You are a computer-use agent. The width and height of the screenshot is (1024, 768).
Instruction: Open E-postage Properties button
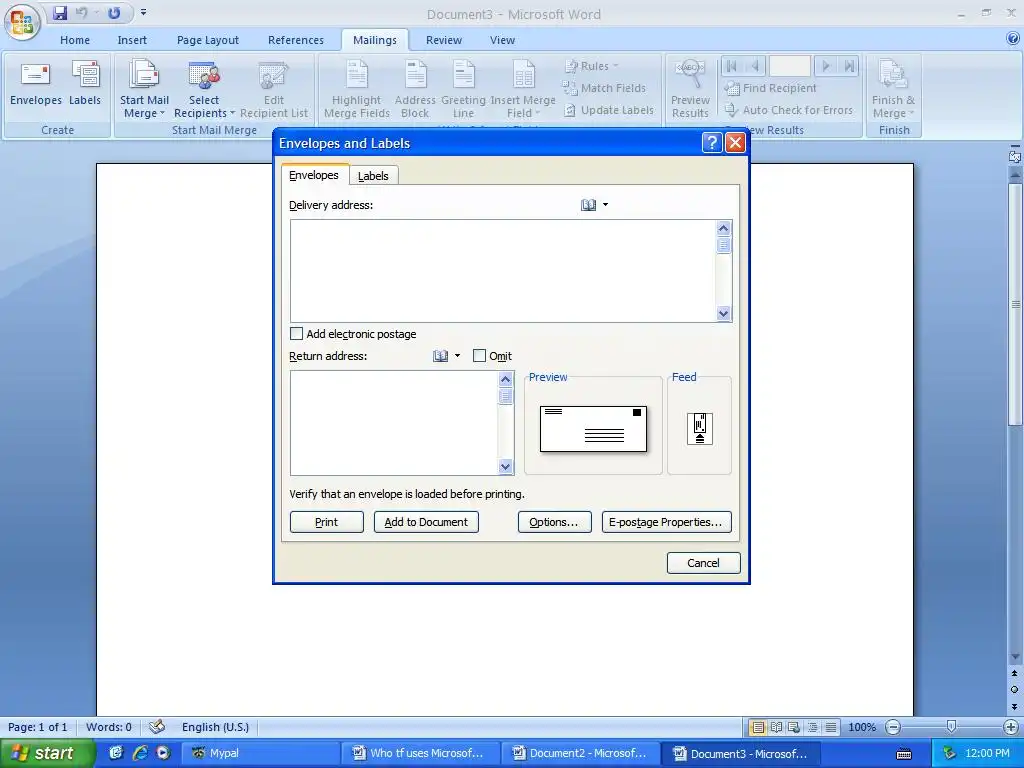coord(666,522)
